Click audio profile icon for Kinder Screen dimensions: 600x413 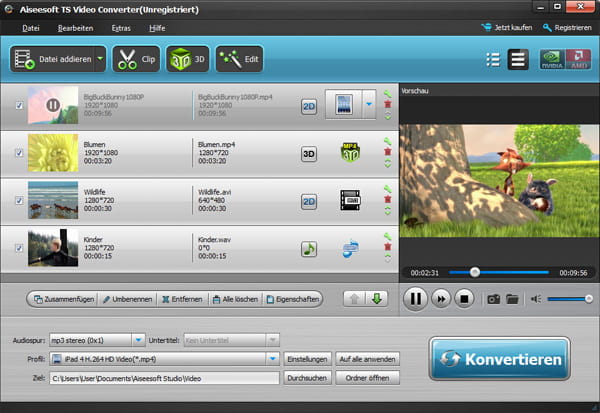tap(350, 248)
